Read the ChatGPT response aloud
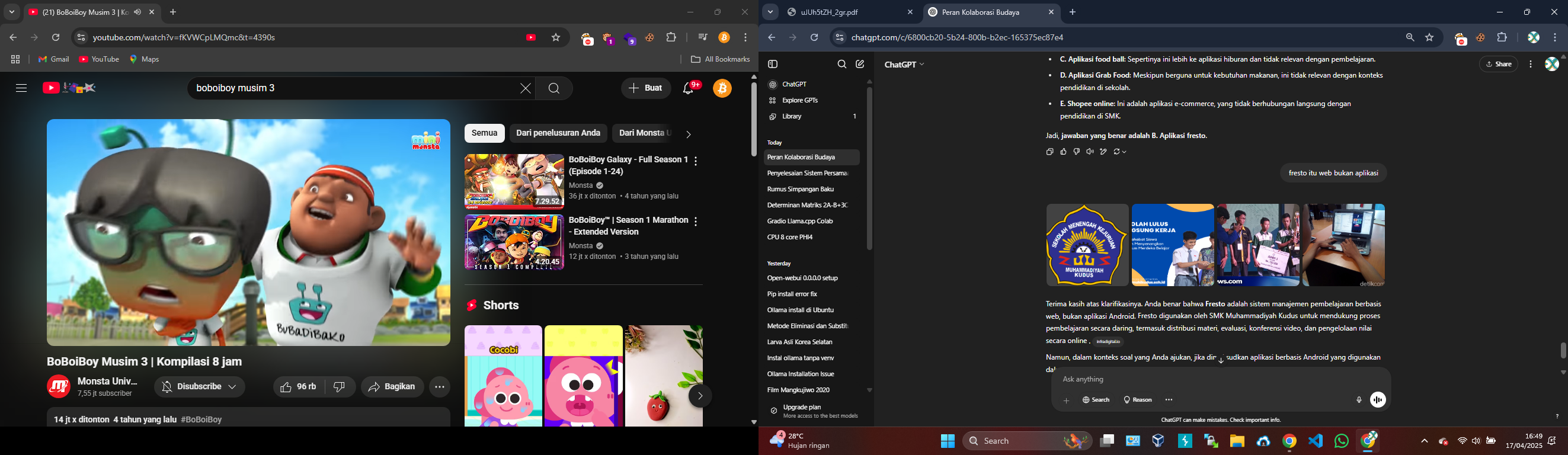1568x455 pixels. pos(1090,152)
